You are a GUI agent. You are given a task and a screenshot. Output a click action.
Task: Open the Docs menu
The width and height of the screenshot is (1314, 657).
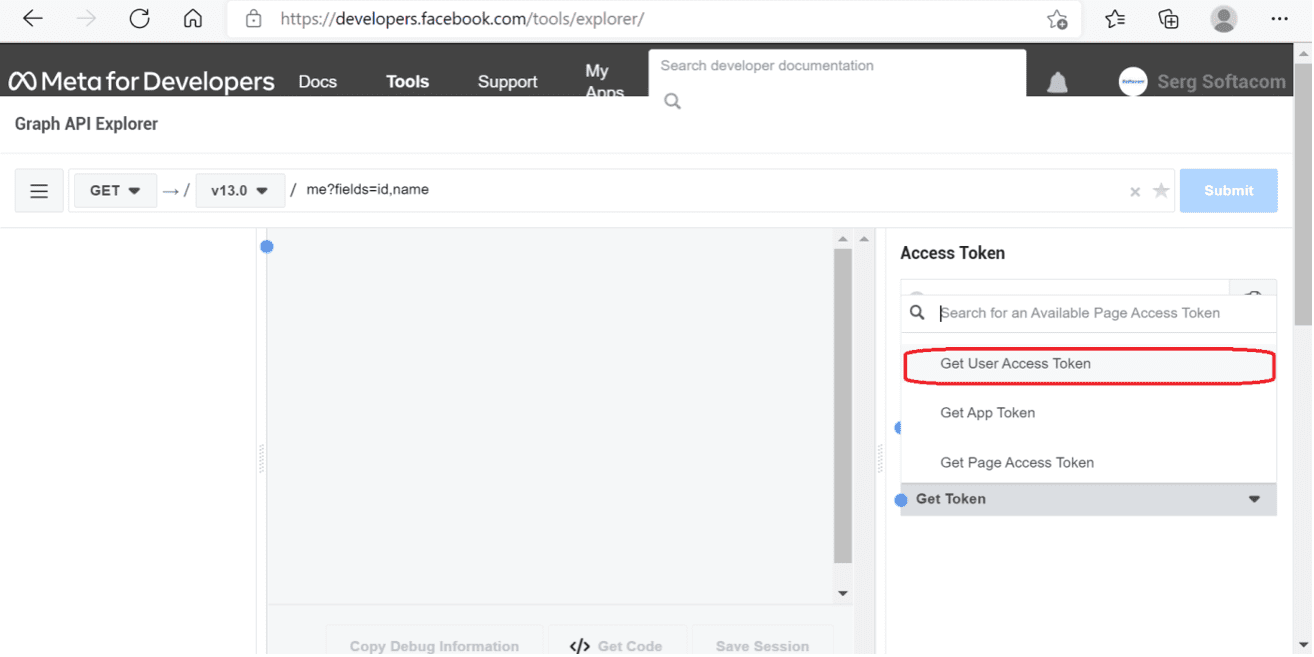coord(318,82)
